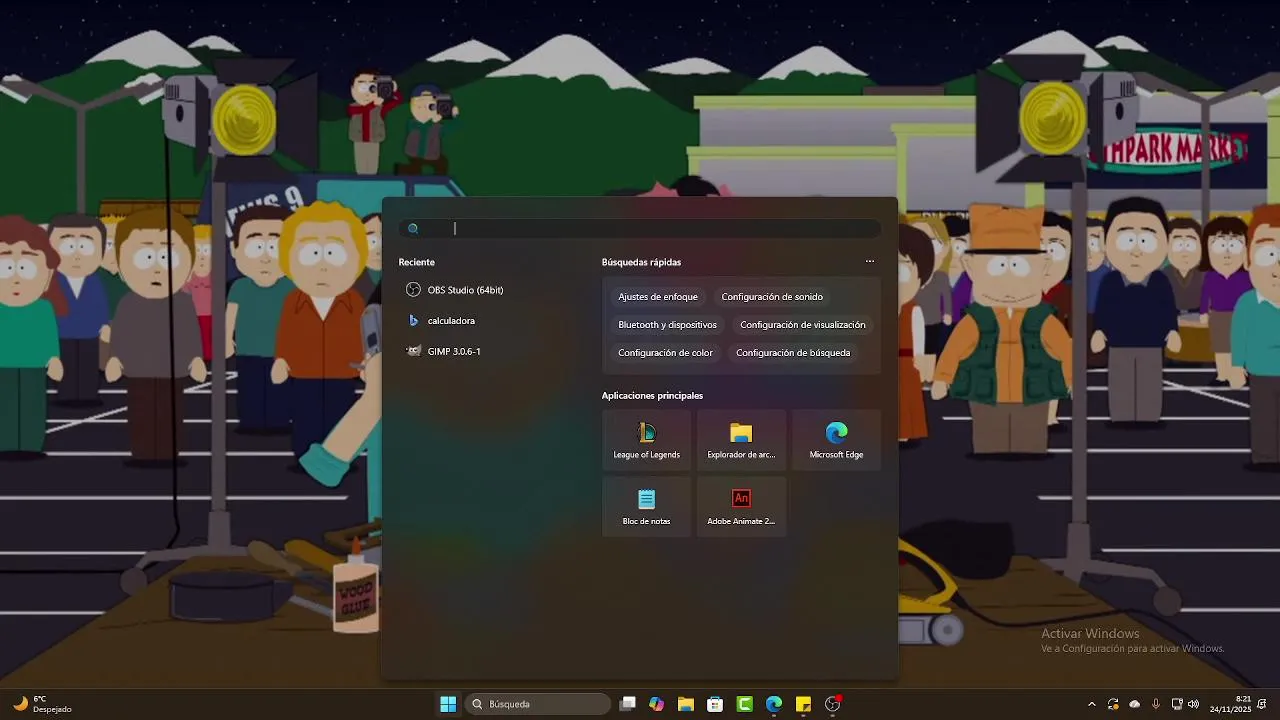Select Bluetooth y dispositivos quick search
This screenshot has width=1280, height=720.
[667, 325]
